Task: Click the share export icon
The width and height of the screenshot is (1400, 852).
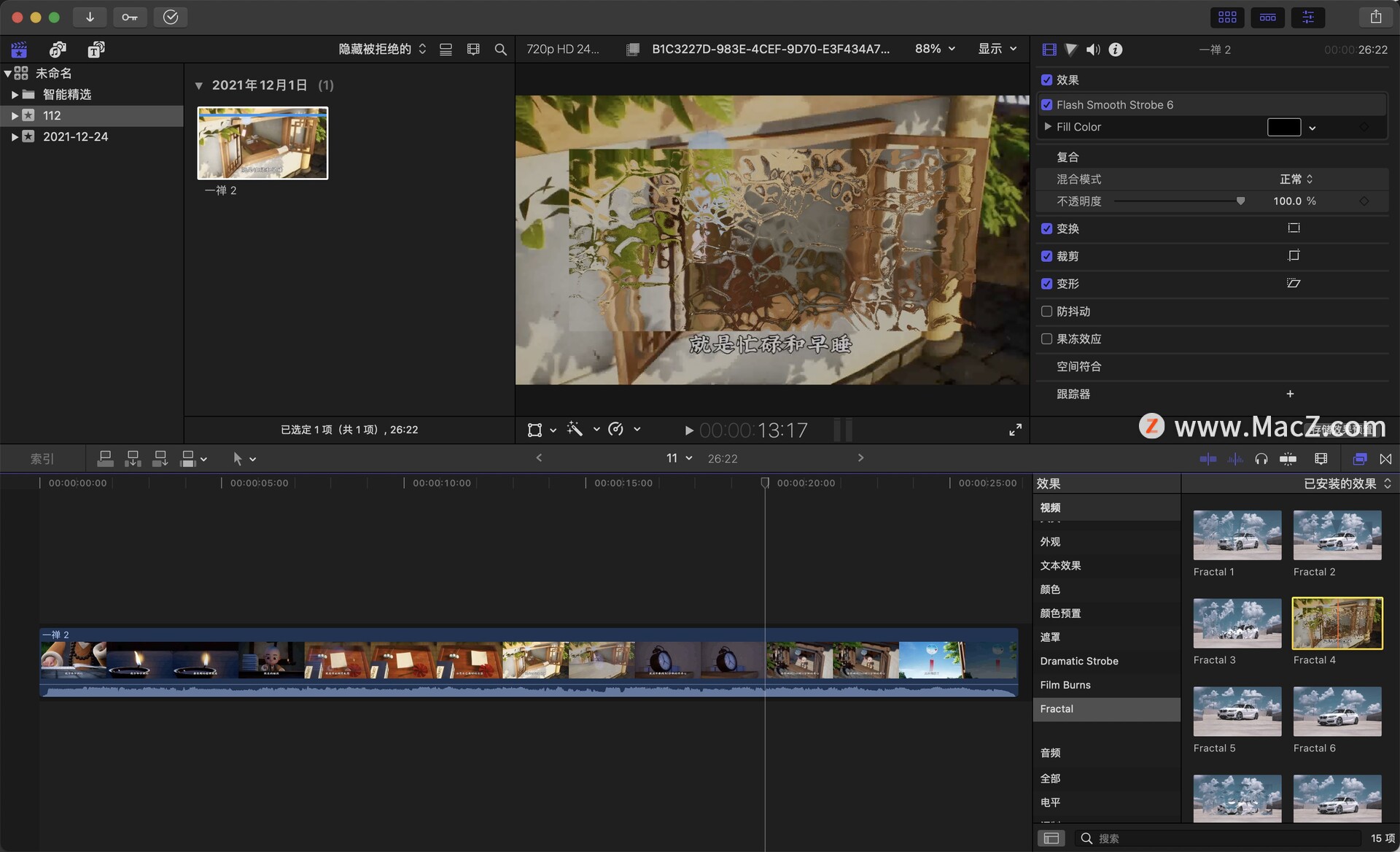Action: click(x=1375, y=17)
